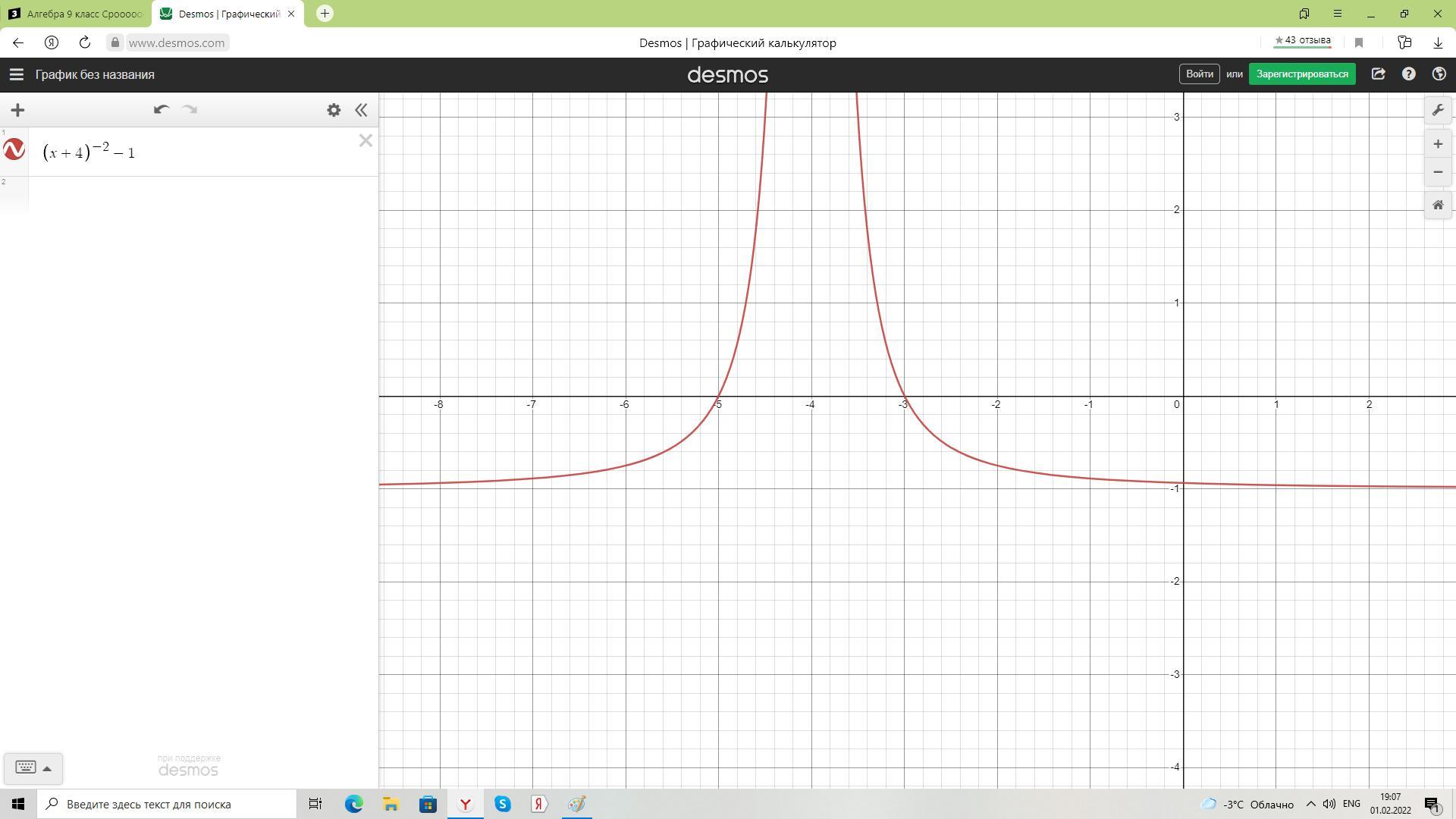Undo the last expression edit

[x=161, y=110]
